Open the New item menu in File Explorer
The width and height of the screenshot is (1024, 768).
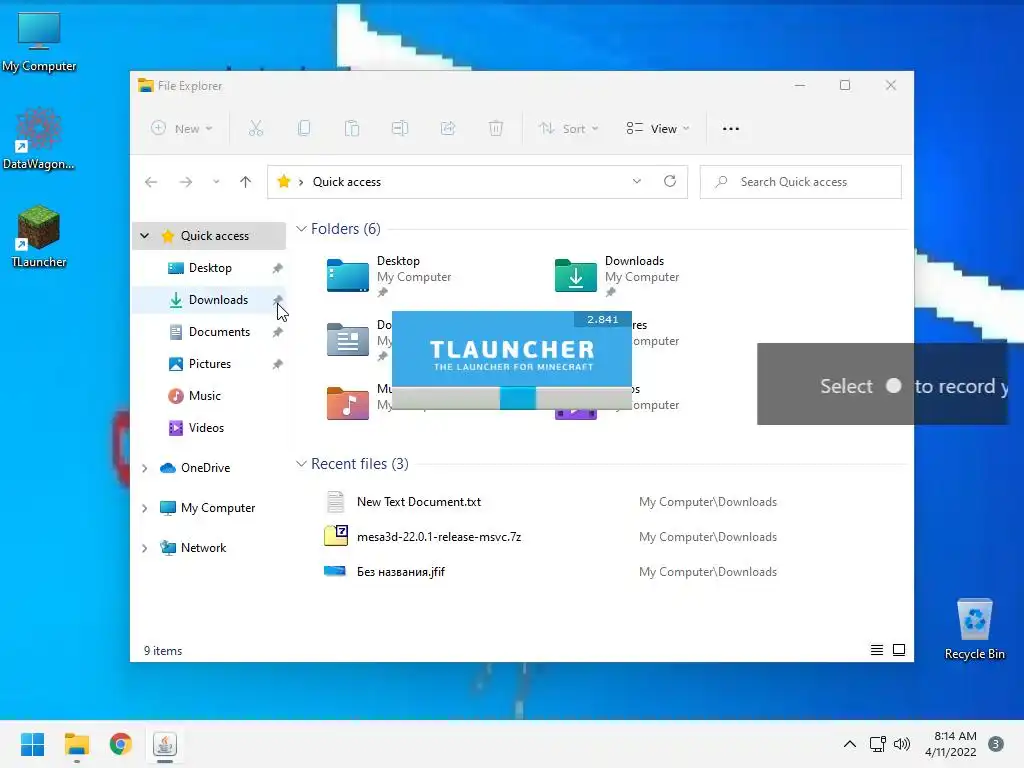coord(182,129)
